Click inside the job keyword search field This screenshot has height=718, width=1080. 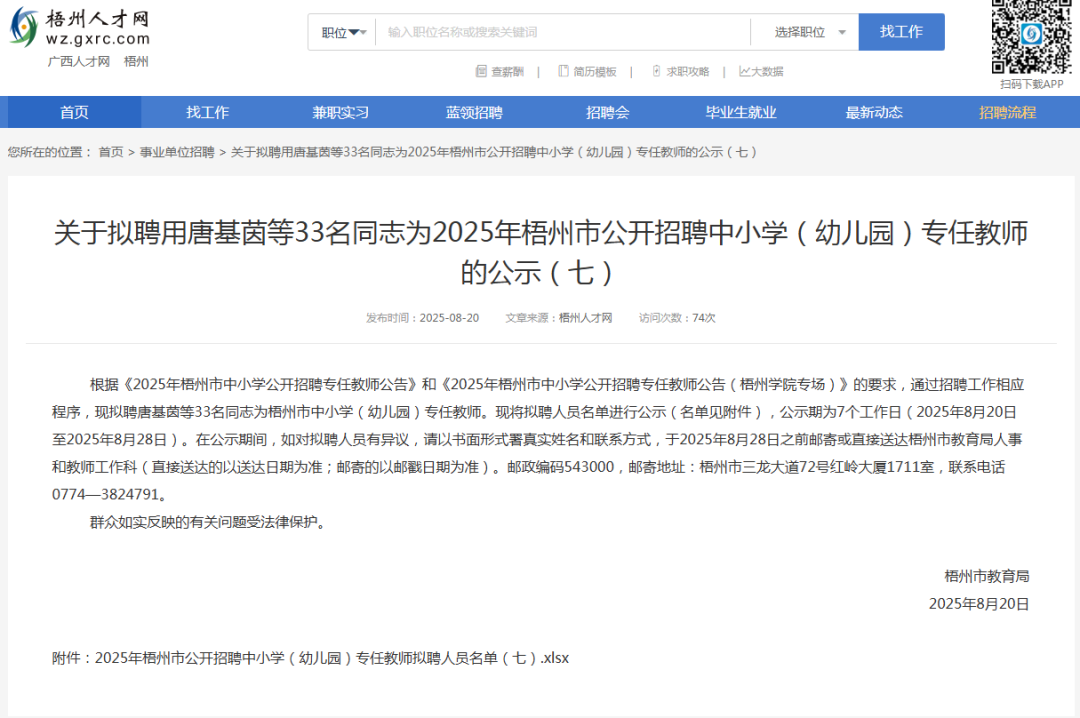pos(560,31)
